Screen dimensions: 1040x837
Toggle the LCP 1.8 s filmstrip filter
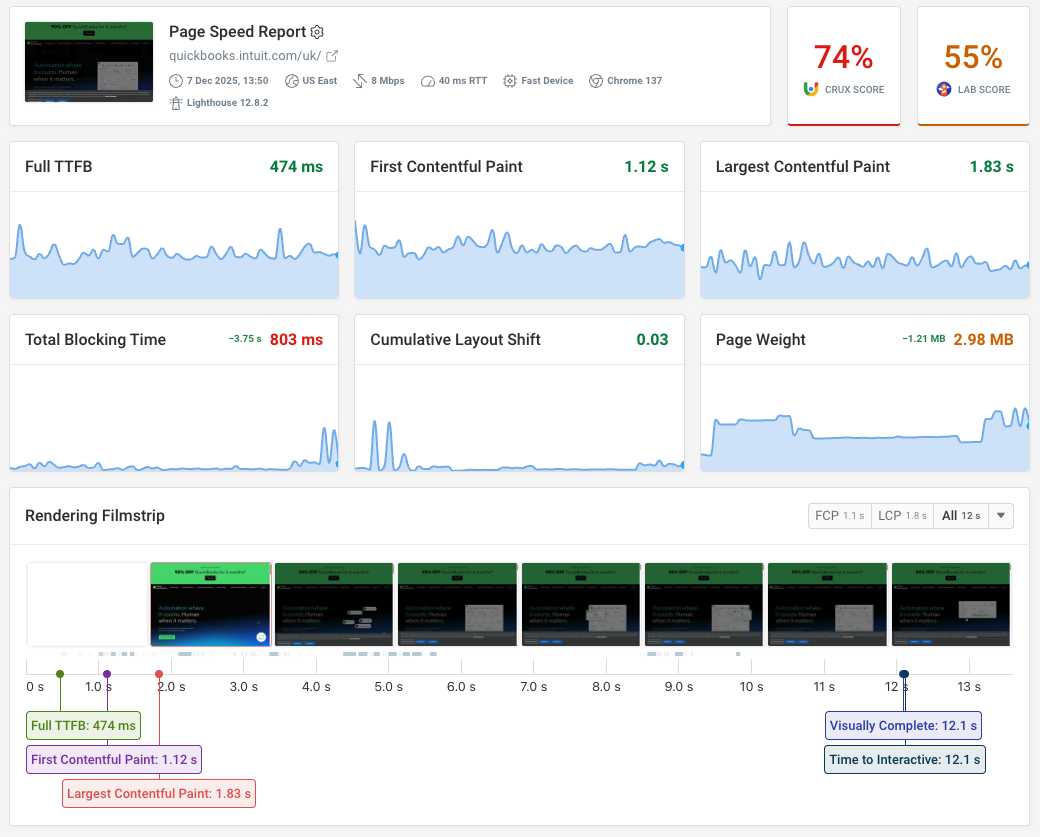(x=902, y=515)
